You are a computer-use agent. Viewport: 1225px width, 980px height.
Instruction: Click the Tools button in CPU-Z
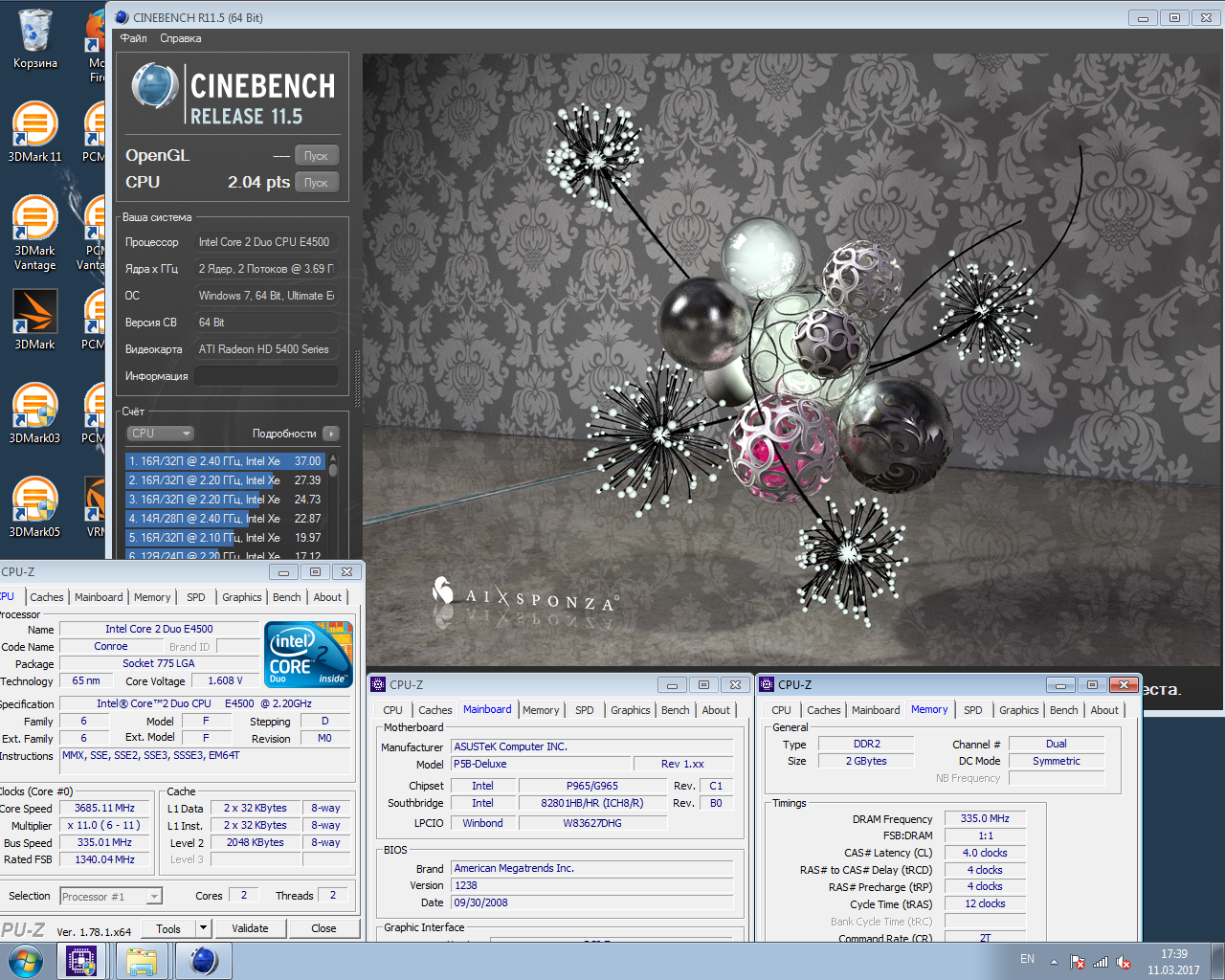point(168,928)
